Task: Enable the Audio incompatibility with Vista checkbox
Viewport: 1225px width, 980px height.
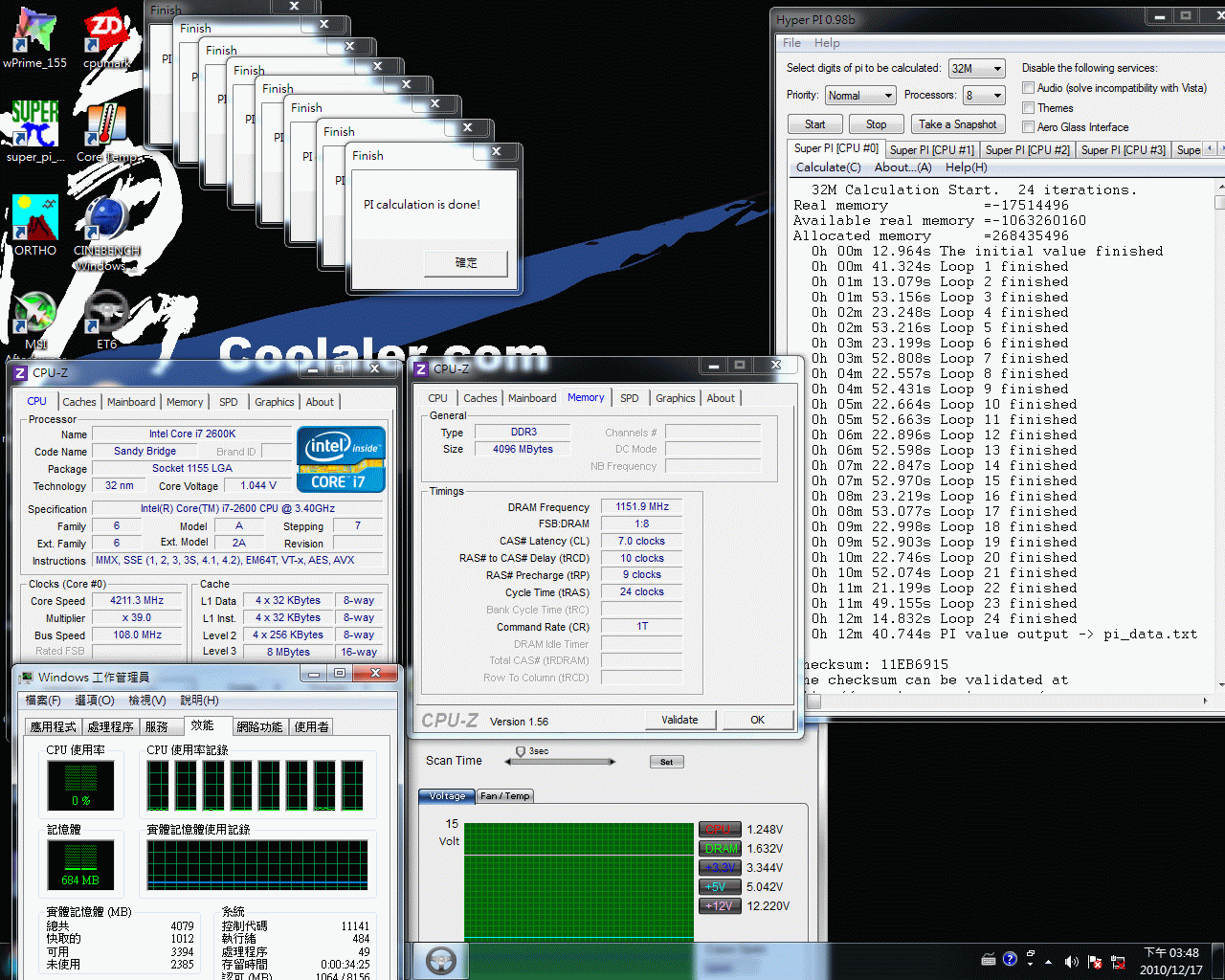Action: pyautogui.click(x=1029, y=88)
